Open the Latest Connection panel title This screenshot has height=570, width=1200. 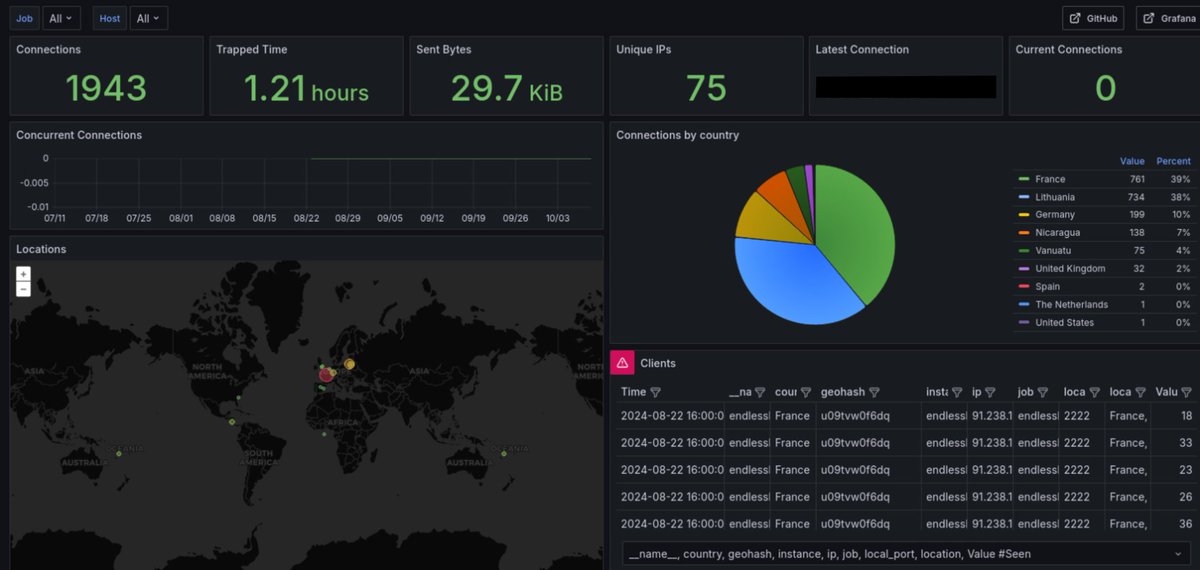[862, 49]
